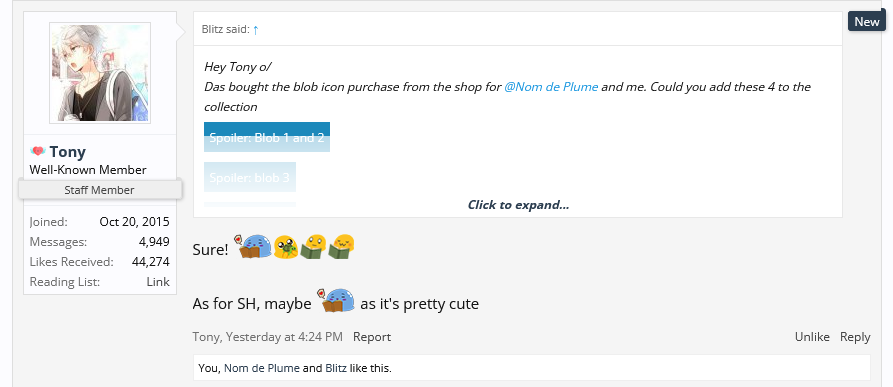The width and height of the screenshot is (893, 387).
Task: Expand the 'Spoiler: Blob 1 and 2' section
Action: point(267,137)
